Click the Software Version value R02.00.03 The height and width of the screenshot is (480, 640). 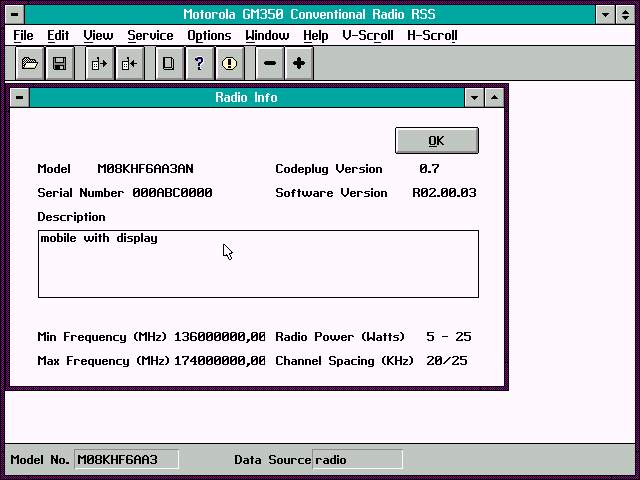(444, 193)
